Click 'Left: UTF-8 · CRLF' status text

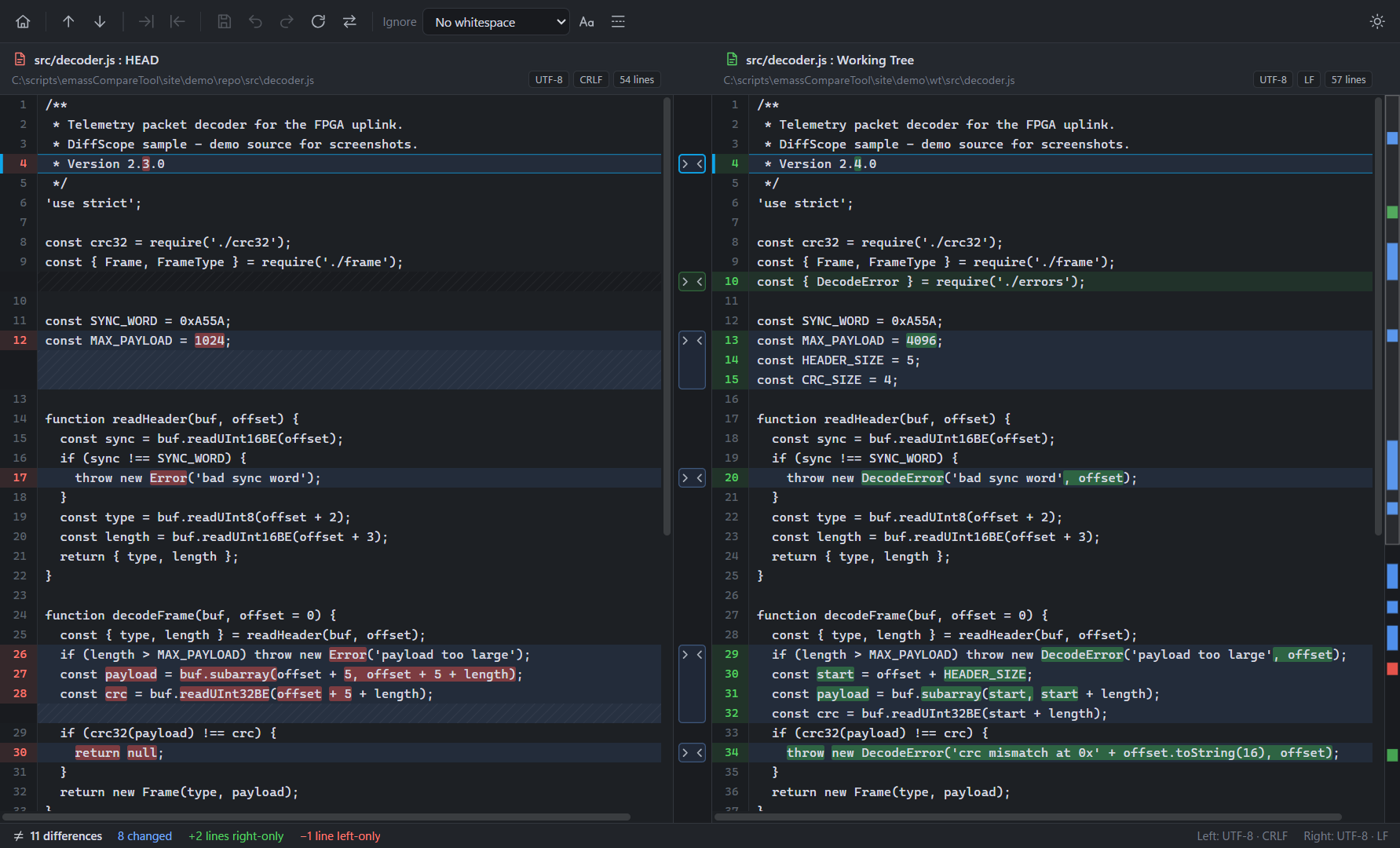(1242, 836)
